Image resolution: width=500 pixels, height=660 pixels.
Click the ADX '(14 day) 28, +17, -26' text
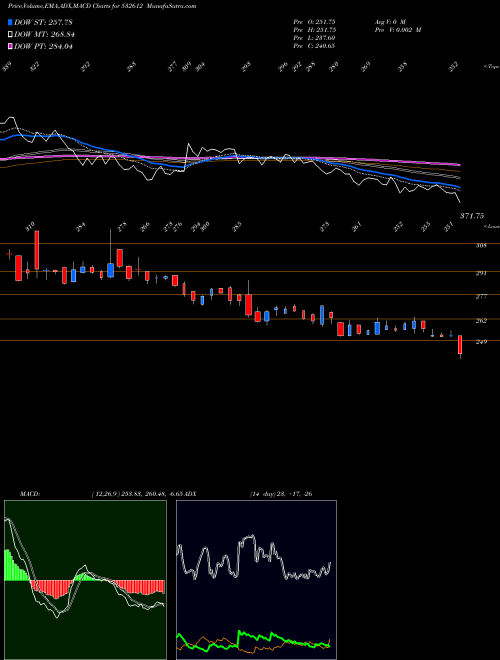pyautogui.click(x=281, y=494)
